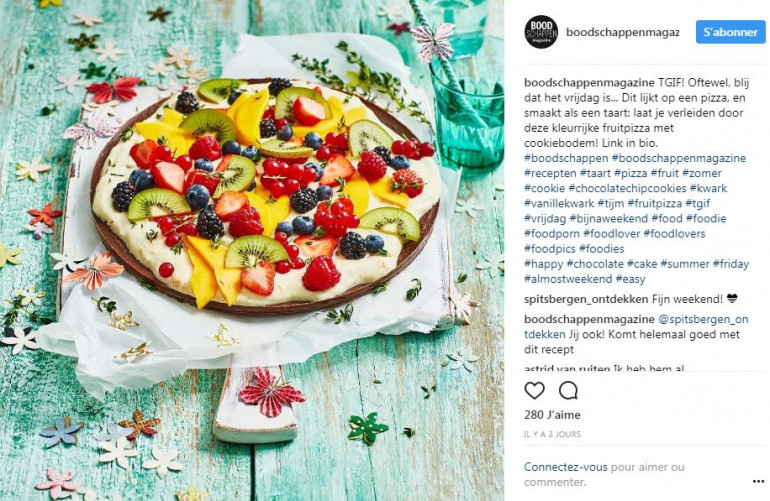The height and width of the screenshot is (501, 770).
Task: Open the three-dots more options menu
Action: (x=758, y=481)
